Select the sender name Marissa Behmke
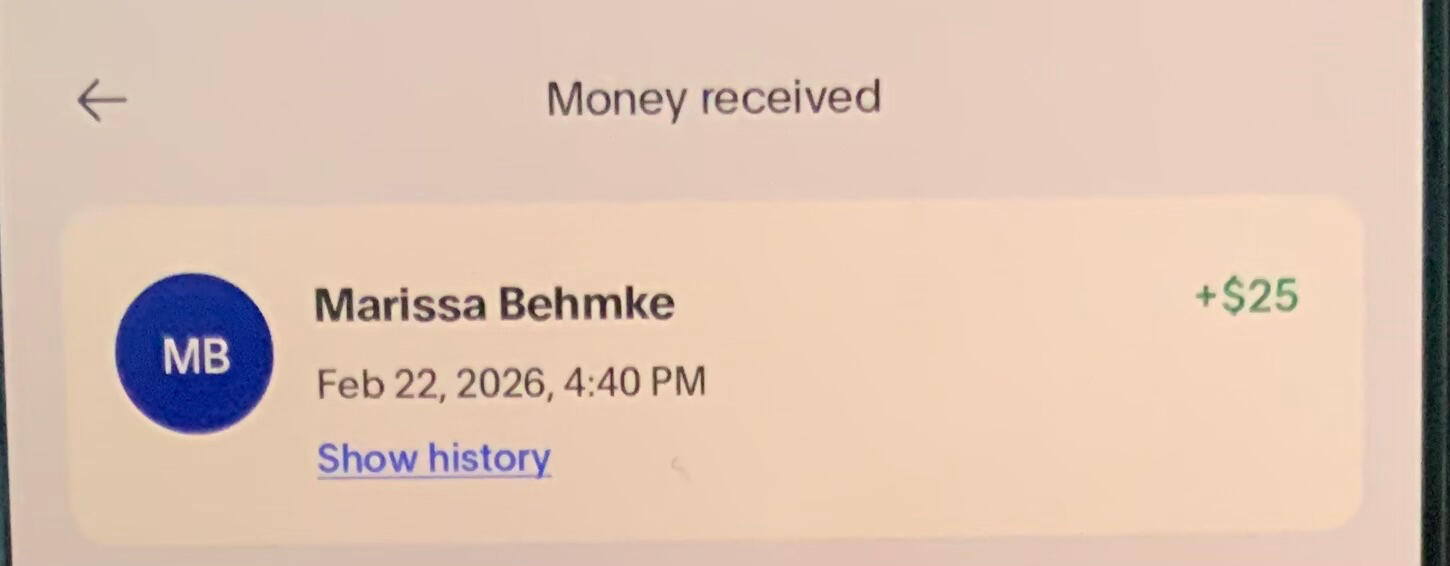The height and width of the screenshot is (566, 1450). tap(494, 304)
